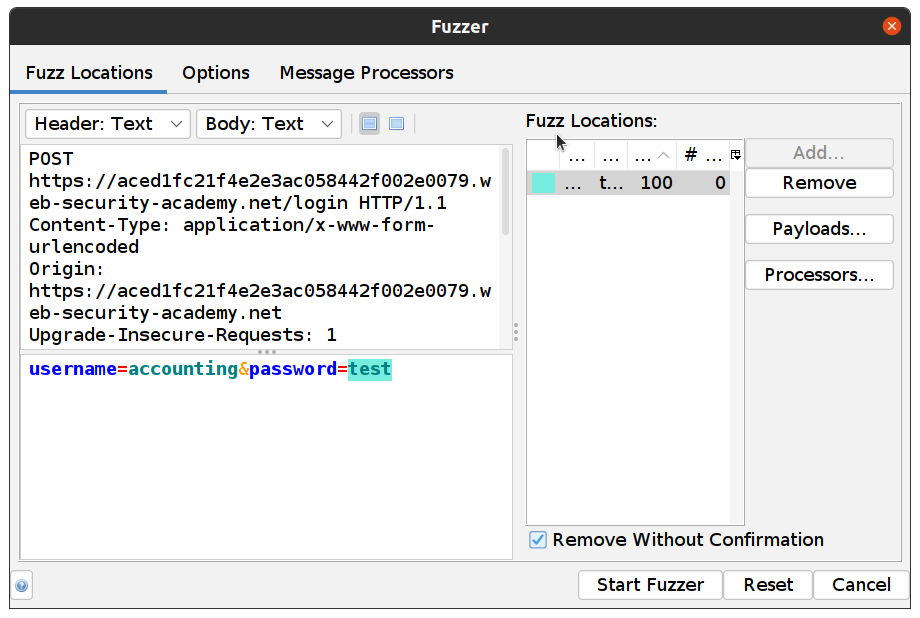920x618 pixels.
Task: Select the split message view icon
Action: (370, 123)
